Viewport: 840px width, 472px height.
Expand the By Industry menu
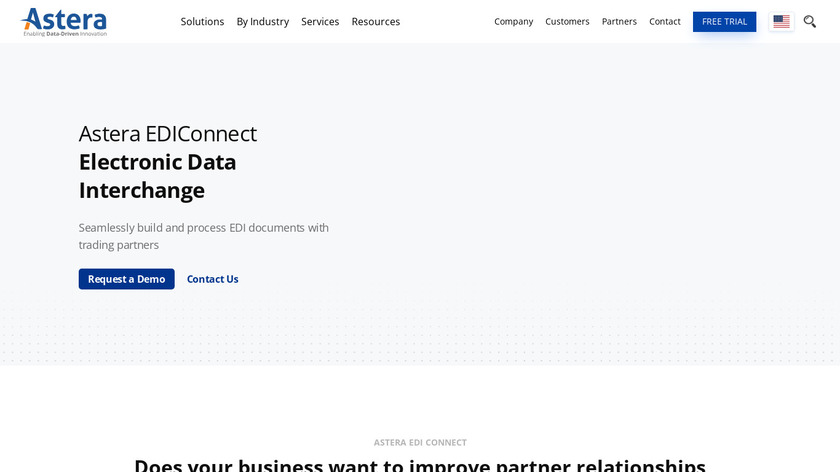pos(263,21)
